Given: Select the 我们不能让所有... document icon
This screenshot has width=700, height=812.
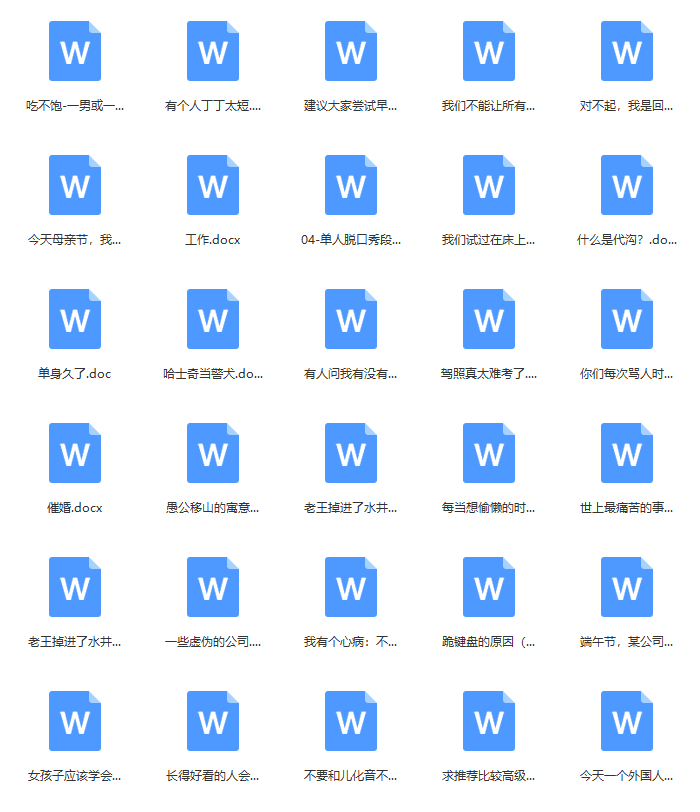Looking at the screenshot, I should click(x=489, y=51).
